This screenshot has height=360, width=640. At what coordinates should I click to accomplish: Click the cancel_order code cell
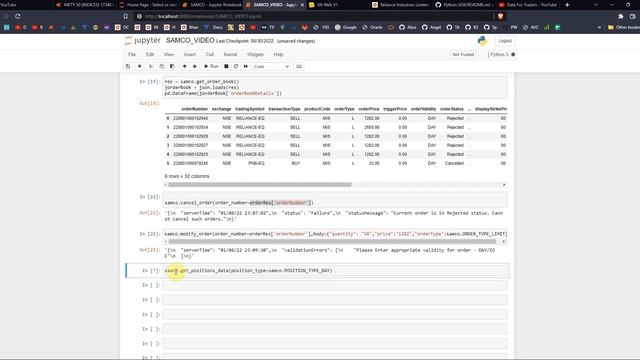coord(335,200)
